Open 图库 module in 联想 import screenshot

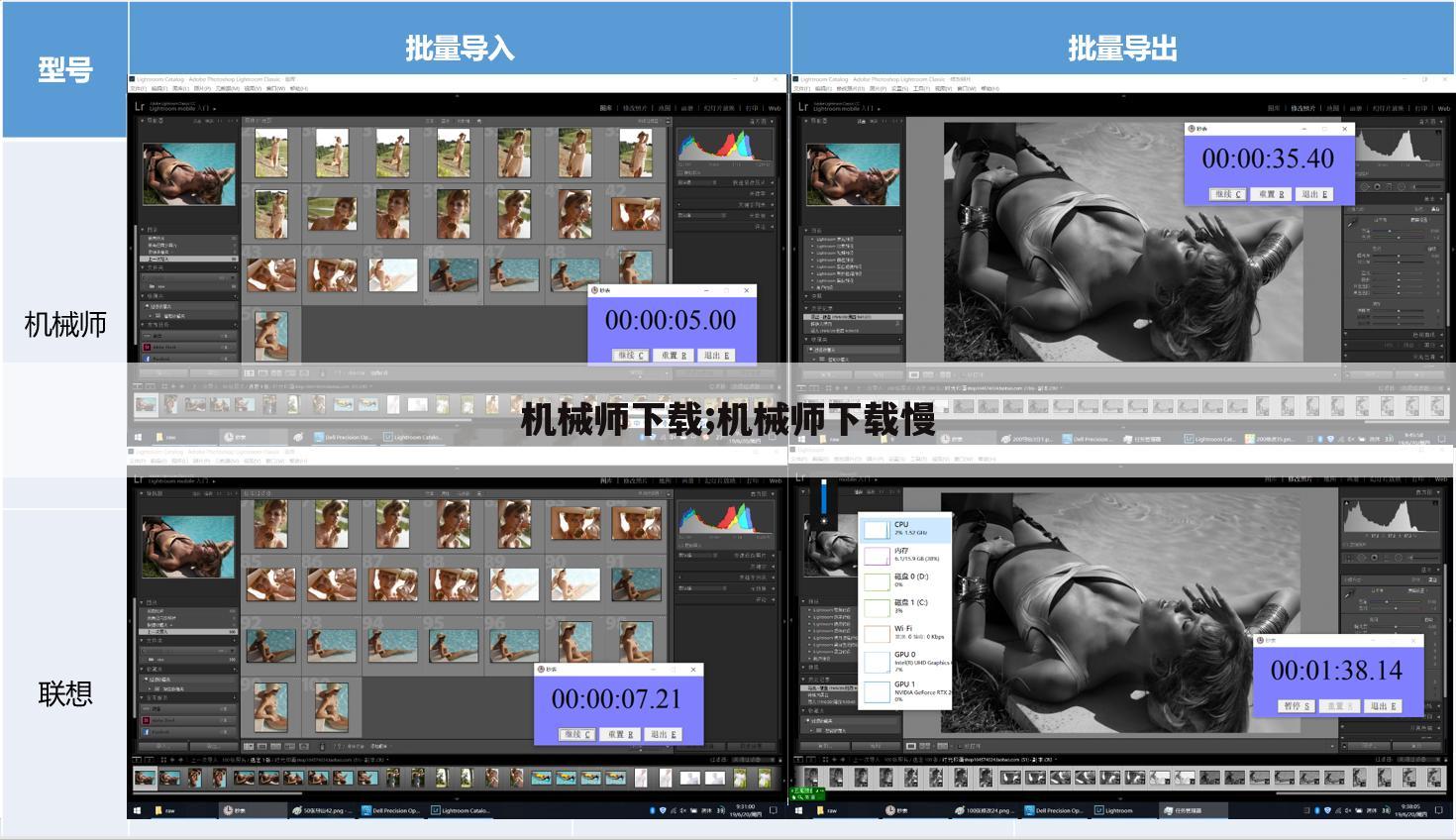click(x=607, y=480)
